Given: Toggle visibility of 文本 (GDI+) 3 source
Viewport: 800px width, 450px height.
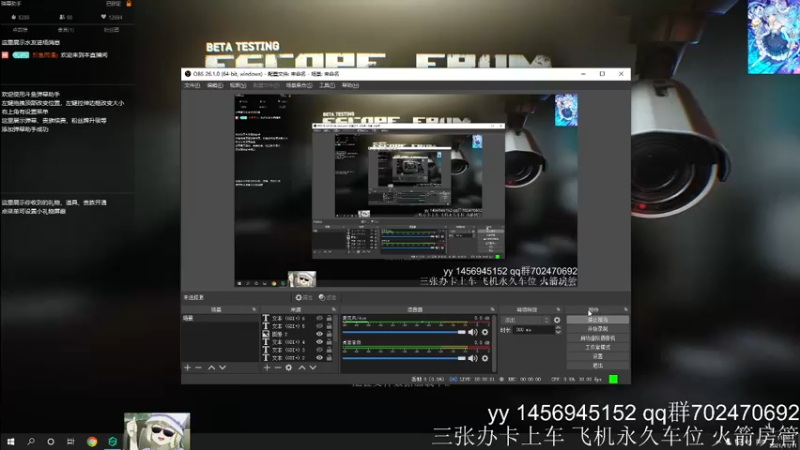Looking at the screenshot, I should point(319,350).
